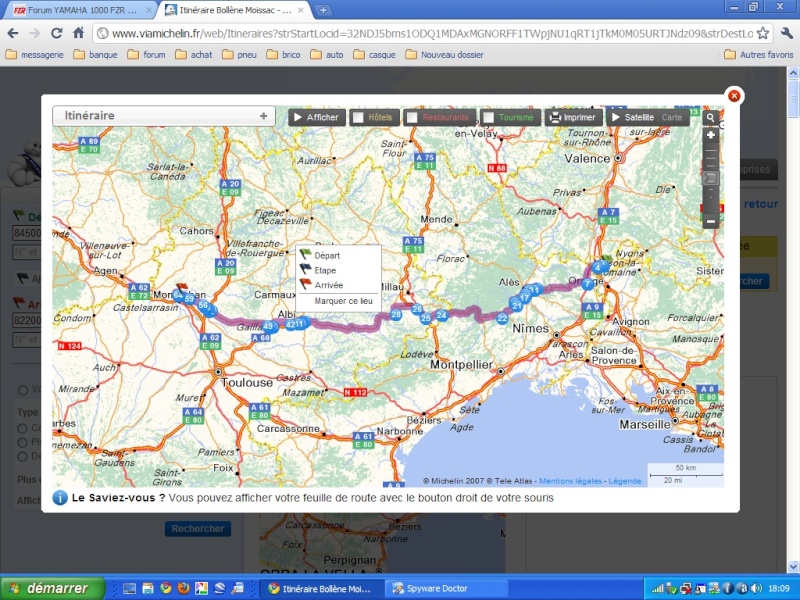Click the red arrival flag near Montauban
Image resolution: width=800 pixels, height=600 pixels.
tap(181, 288)
